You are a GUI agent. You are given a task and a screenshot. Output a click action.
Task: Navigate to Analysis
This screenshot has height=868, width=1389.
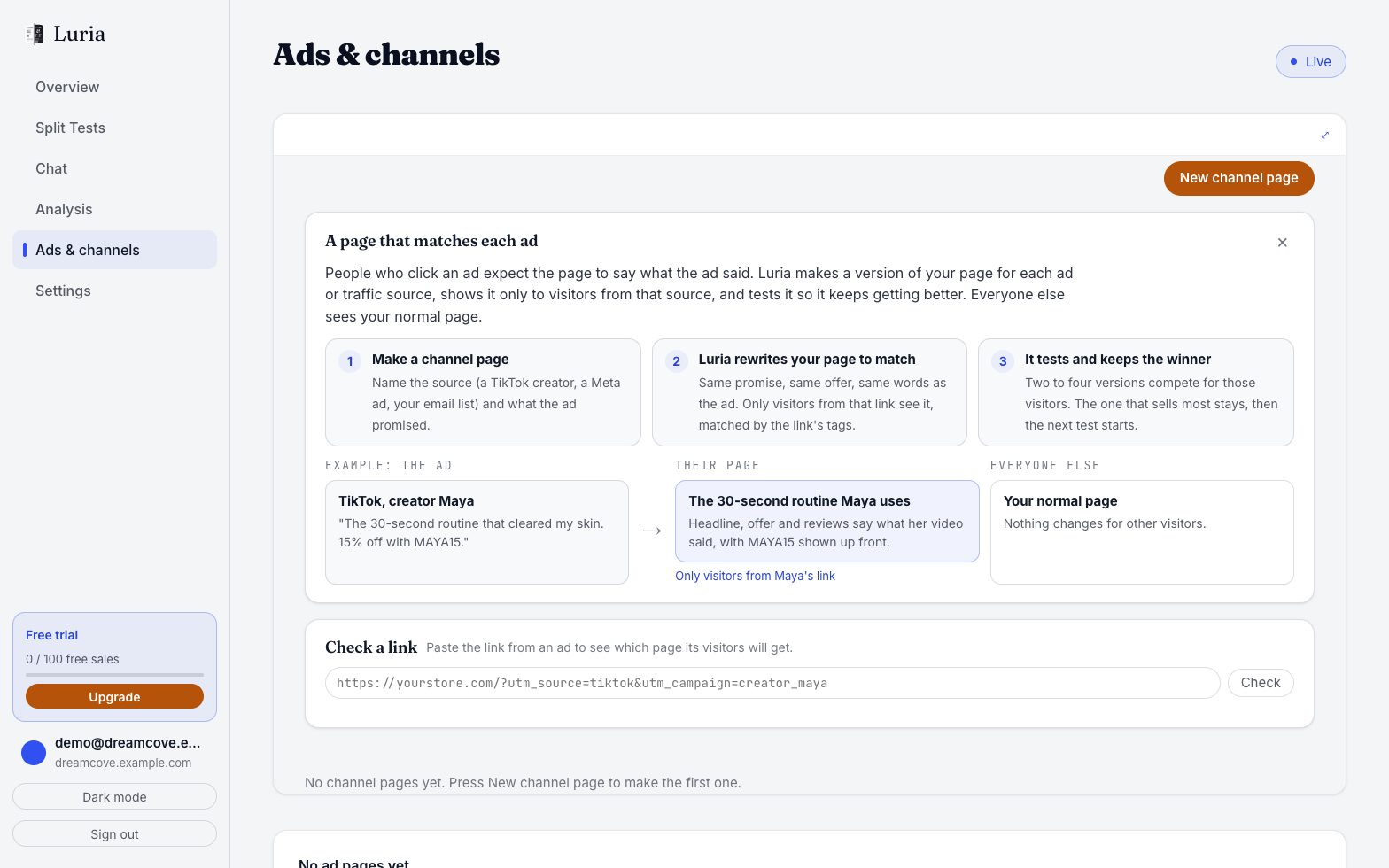pos(114,209)
